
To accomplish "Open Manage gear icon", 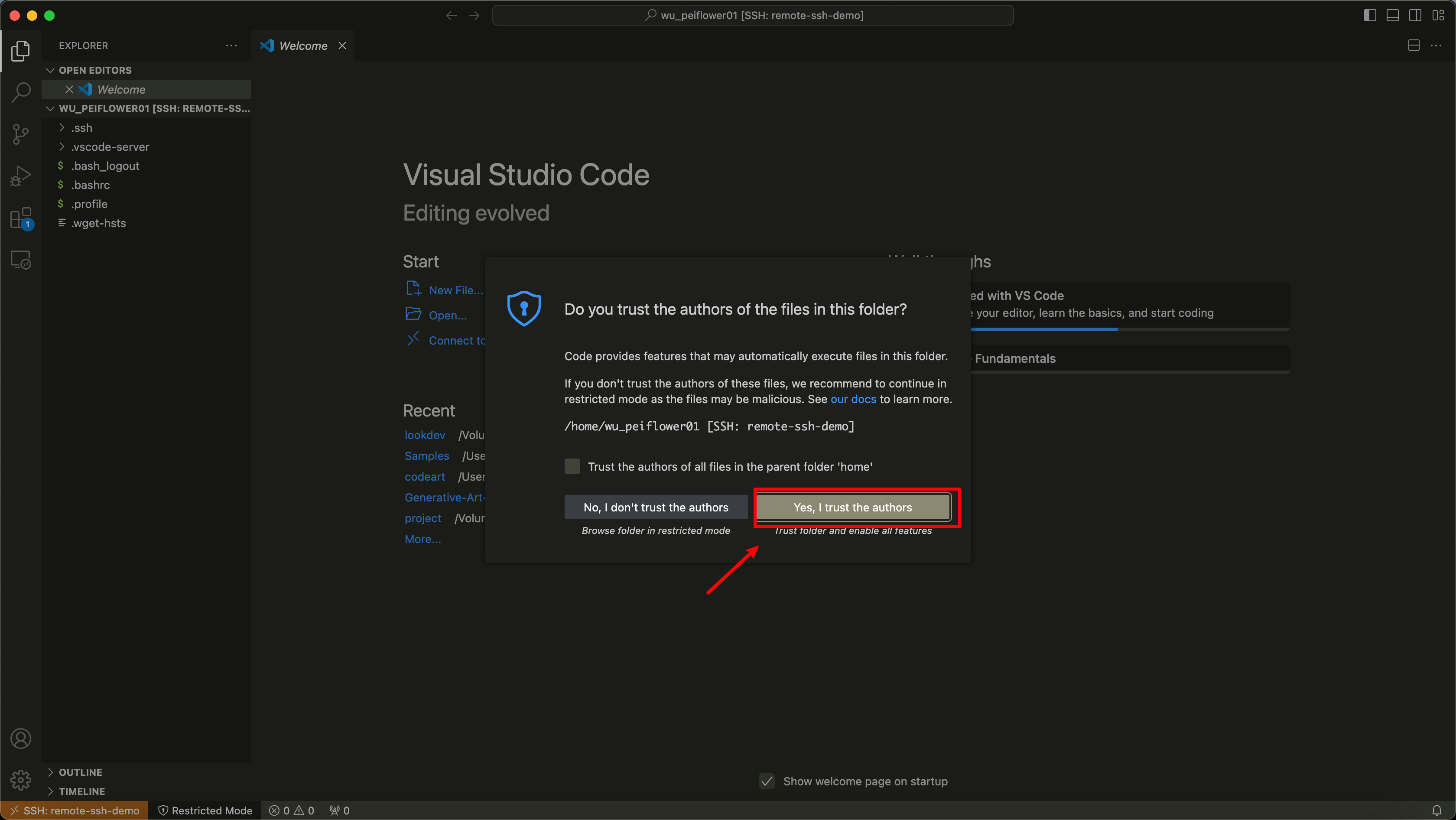I will pos(21,780).
